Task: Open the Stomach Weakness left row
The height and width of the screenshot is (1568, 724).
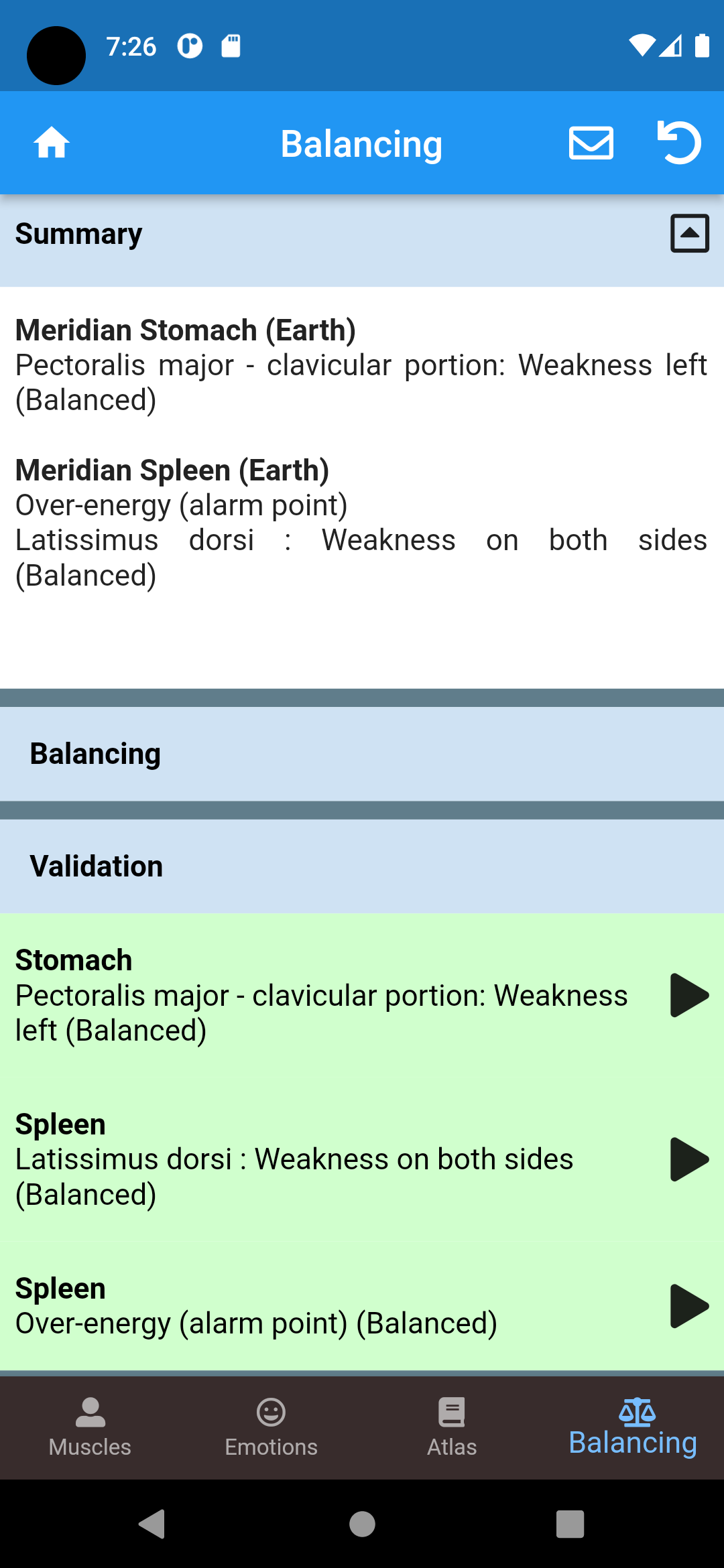Action: tap(322, 996)
